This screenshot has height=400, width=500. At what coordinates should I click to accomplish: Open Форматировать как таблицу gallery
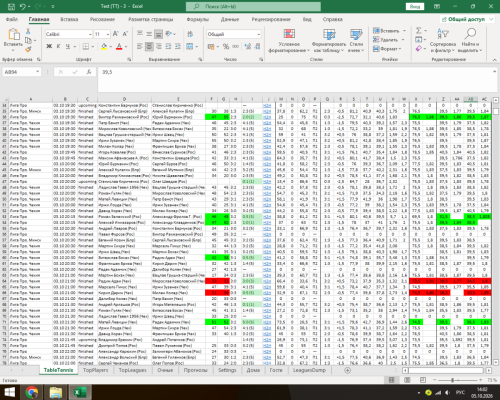(329, 41)
